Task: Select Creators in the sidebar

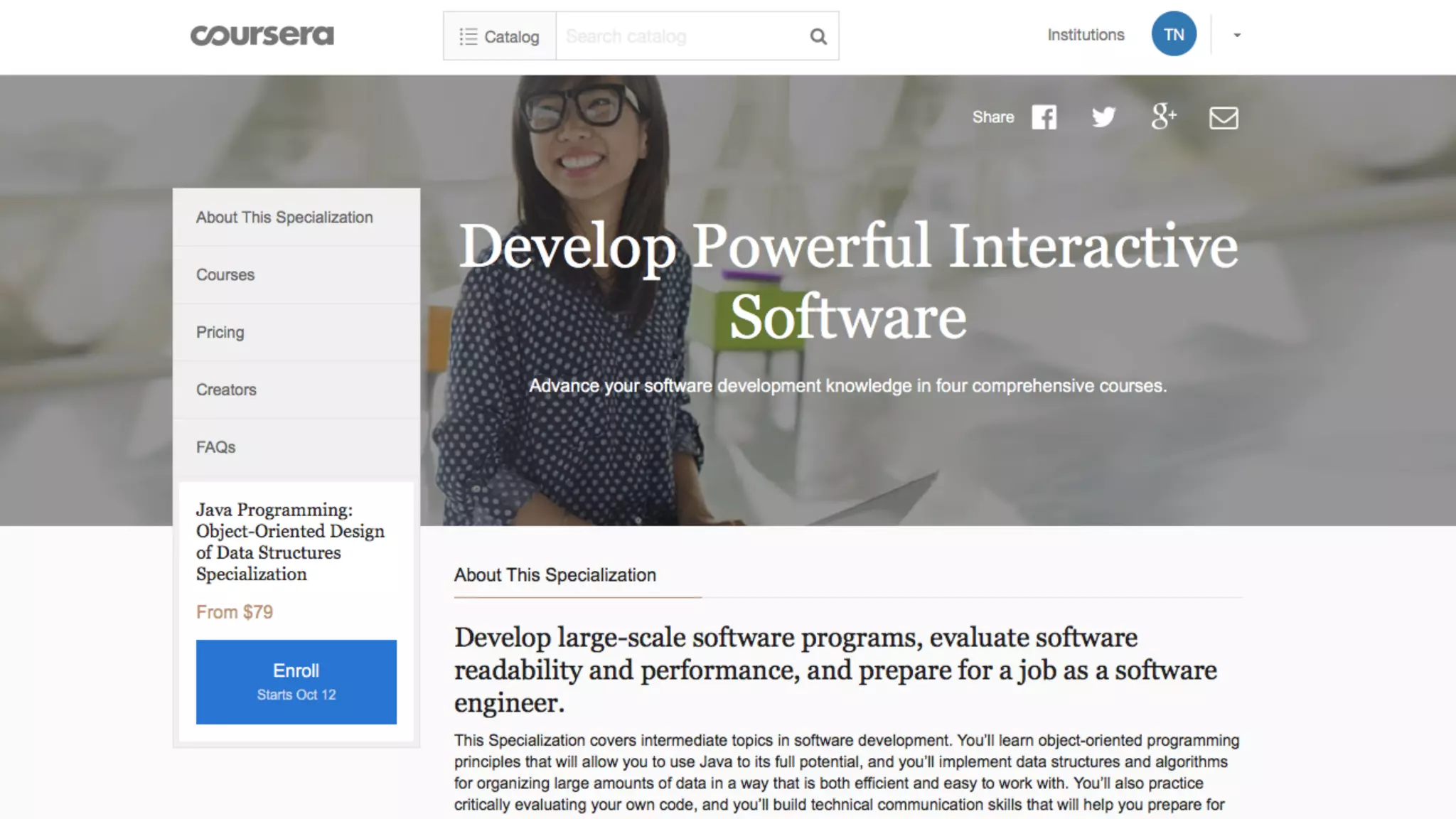Action: [226, 390]
